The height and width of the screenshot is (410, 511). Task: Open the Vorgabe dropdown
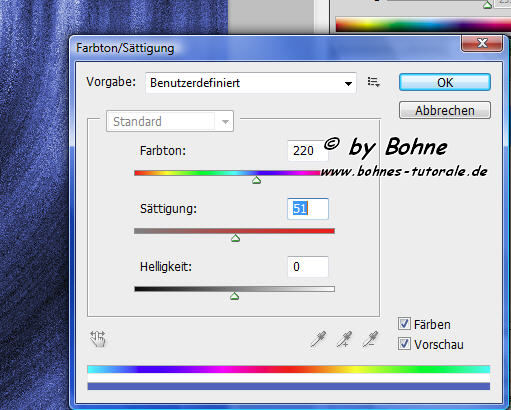pos(251,83)
